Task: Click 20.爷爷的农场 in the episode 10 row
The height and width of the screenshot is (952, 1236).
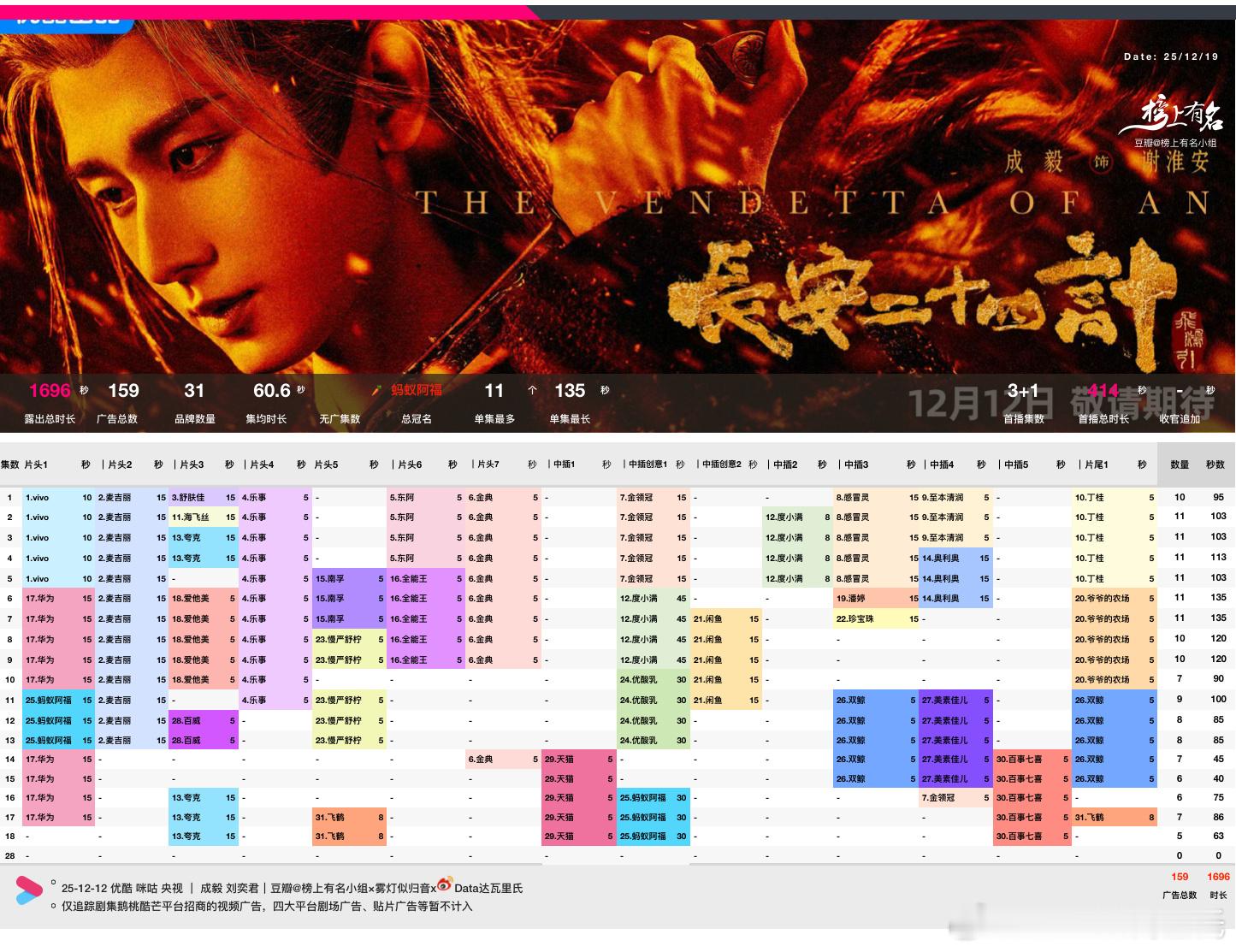Action: tap(1115, 680)
